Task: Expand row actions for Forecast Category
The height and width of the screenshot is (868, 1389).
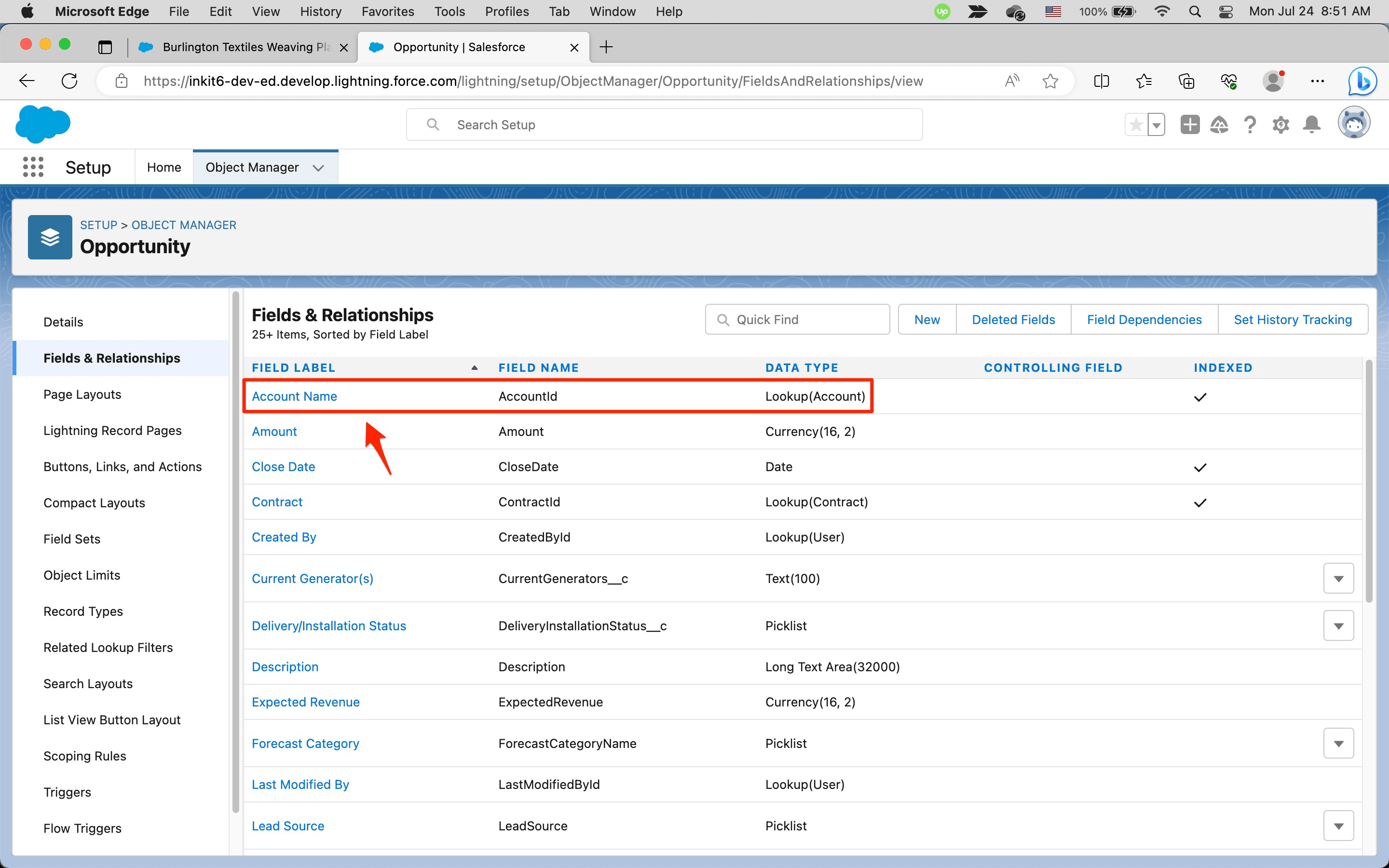Action: (x=1338, y=742)
